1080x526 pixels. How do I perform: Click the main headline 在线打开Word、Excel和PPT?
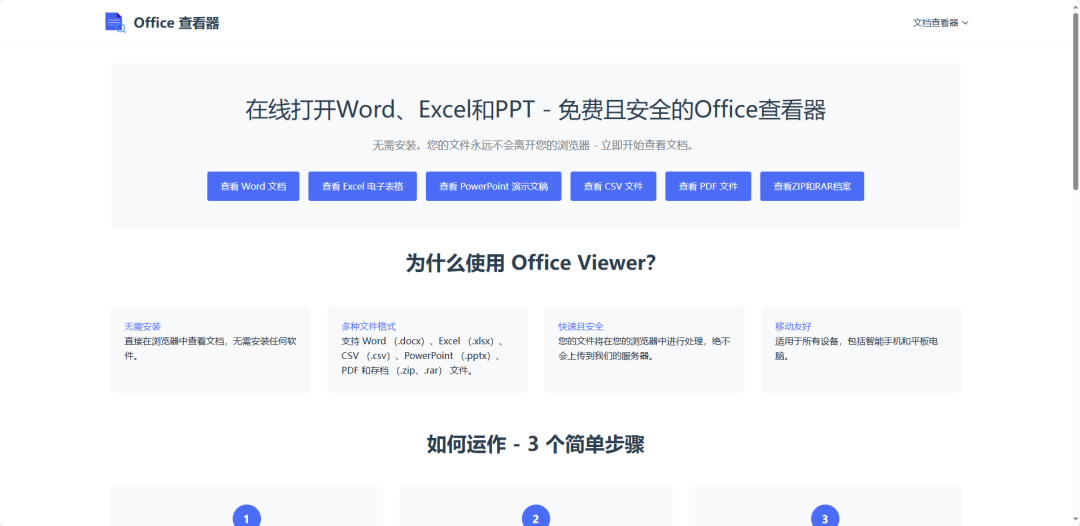536,110
